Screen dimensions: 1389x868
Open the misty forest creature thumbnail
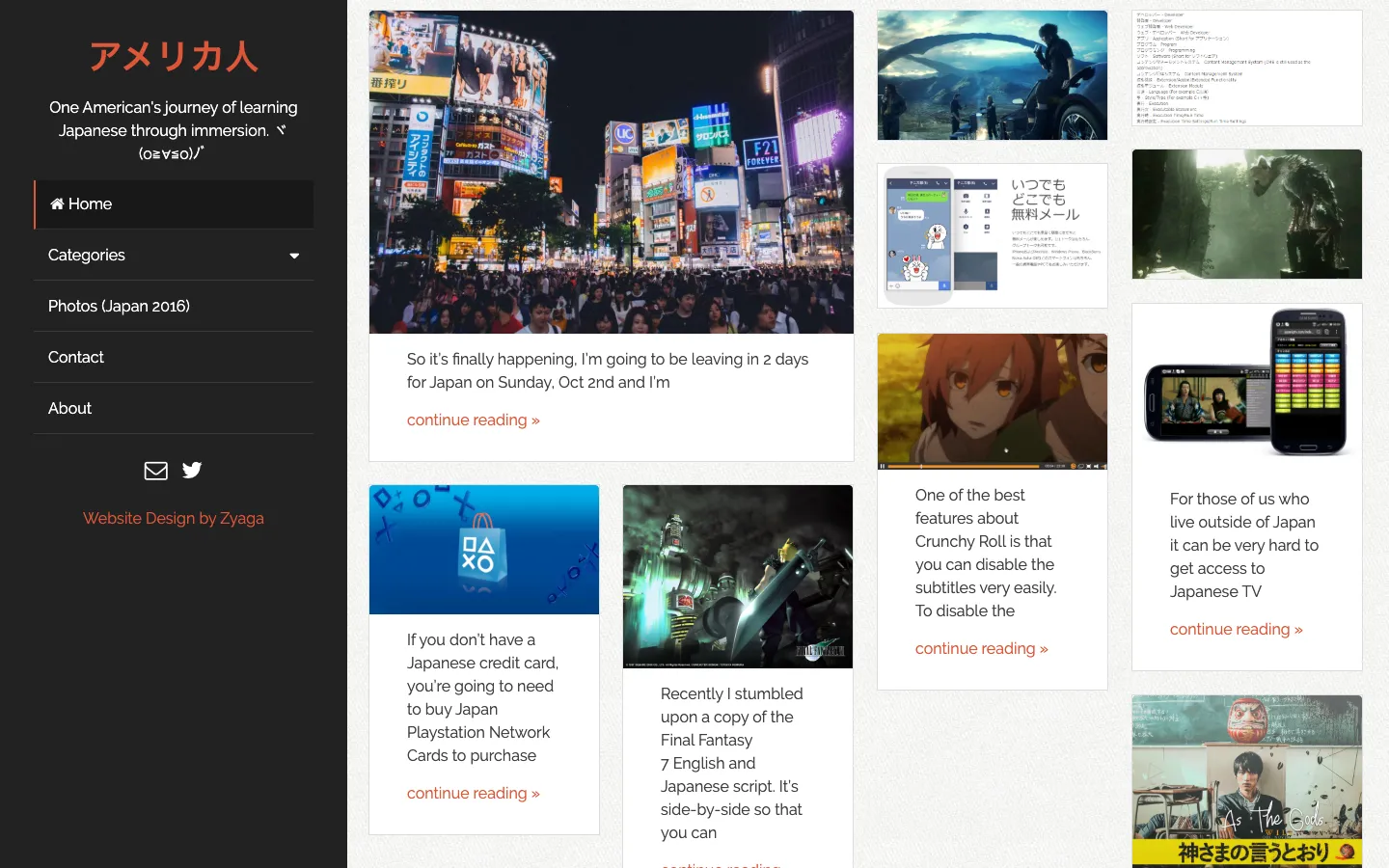1247,214
